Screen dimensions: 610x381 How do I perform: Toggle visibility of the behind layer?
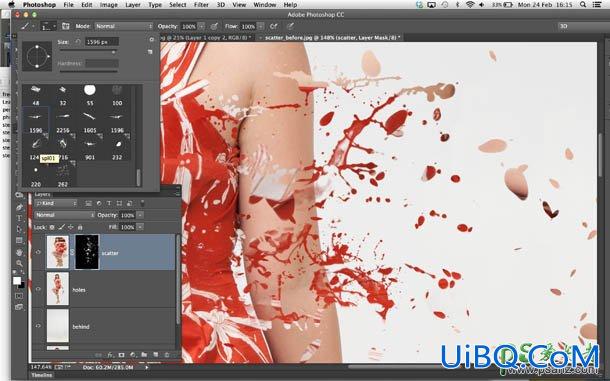click(38, 326)
